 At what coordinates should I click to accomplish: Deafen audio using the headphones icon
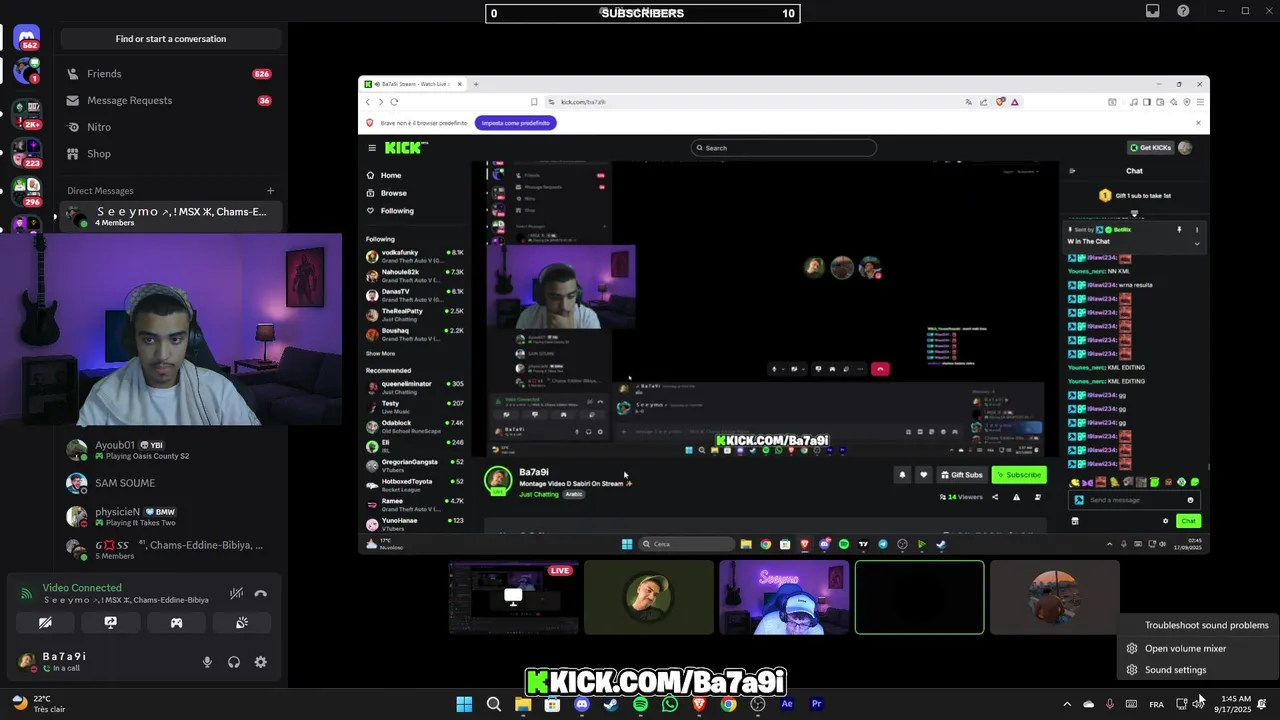tap(234, 662)
